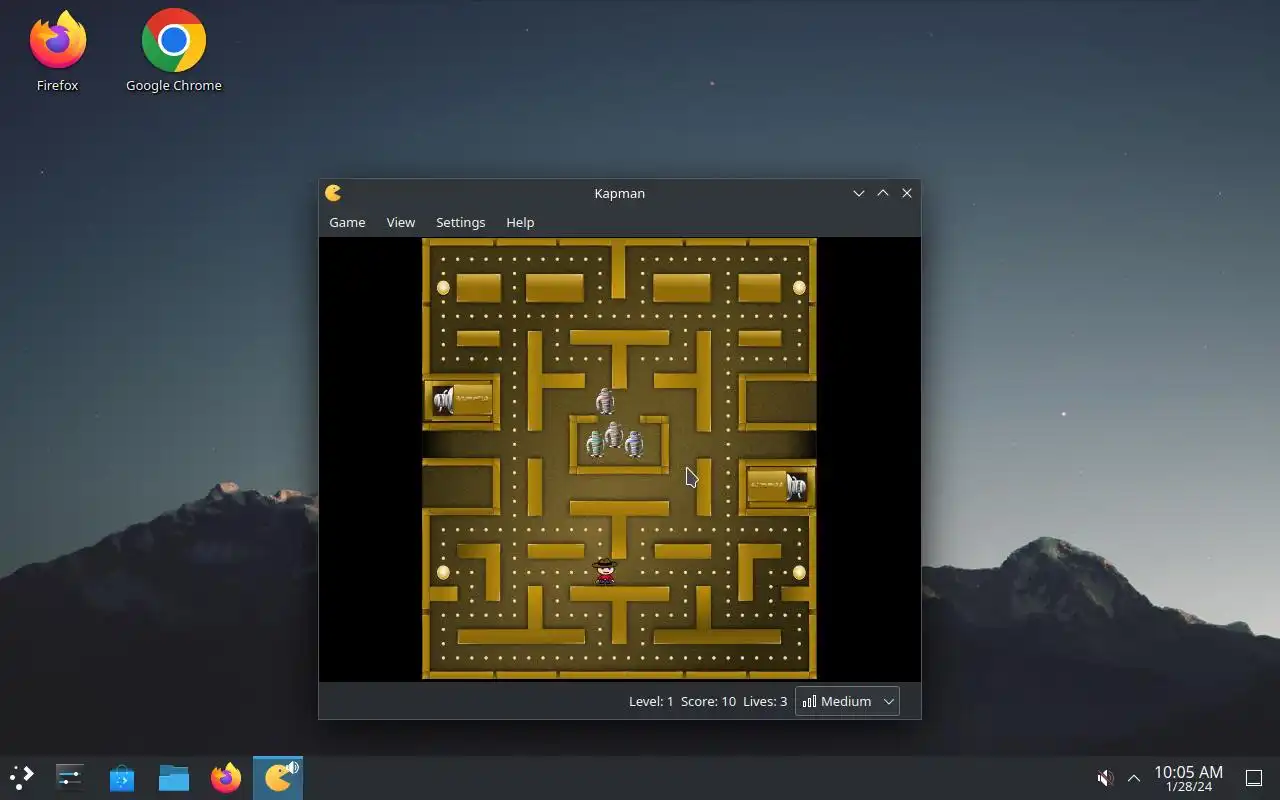Open Dolphin file manager in taskbar

(x=174, y=778)
